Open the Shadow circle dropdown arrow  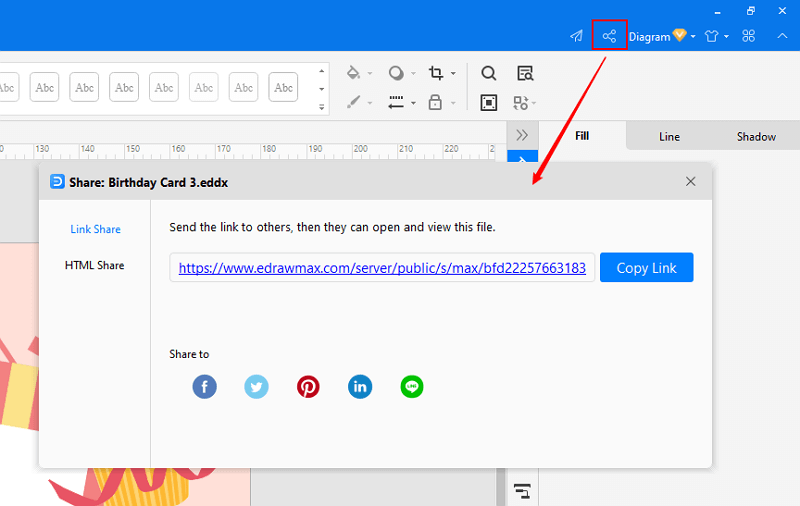click(413, 73)
